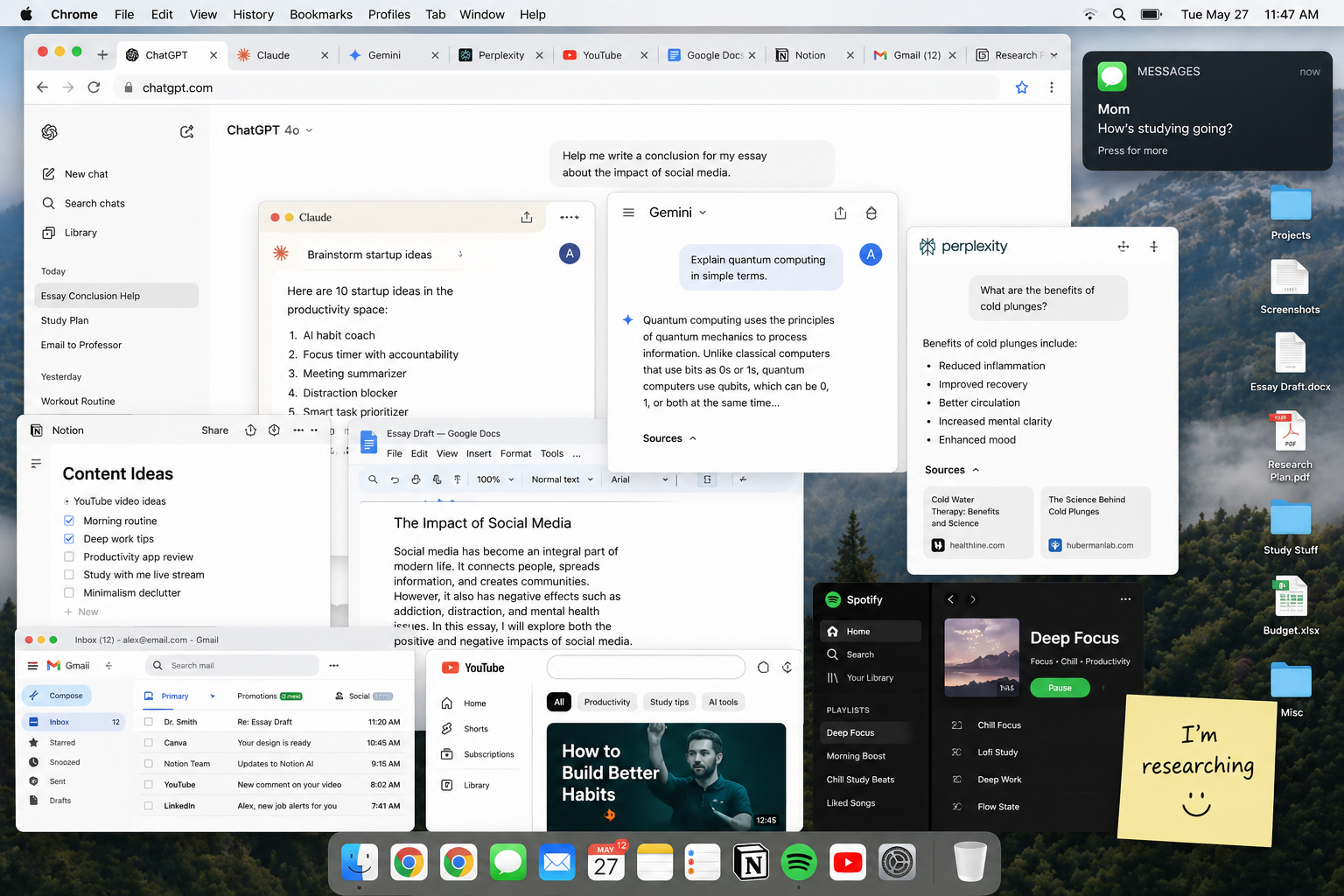Image resolution: width=1344 pixels, height=896 pixels.
Task: Collapse Sources in Perplexity window
Action: pos(952,470)
